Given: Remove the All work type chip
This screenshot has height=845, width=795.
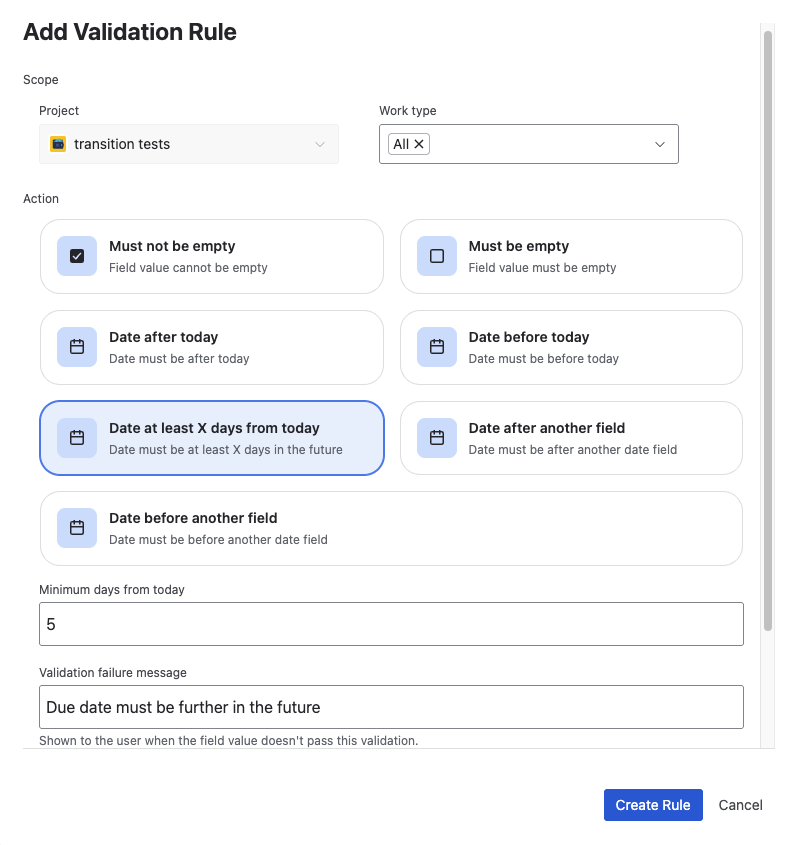Looking at the screenshot, I should tap(419, 143).
